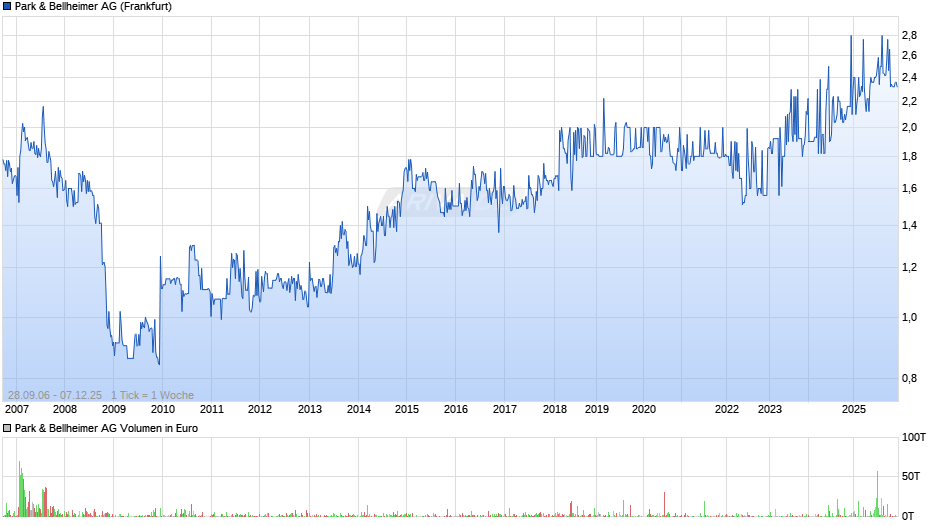Click the 2,8 price axis label

coord(909,35)
